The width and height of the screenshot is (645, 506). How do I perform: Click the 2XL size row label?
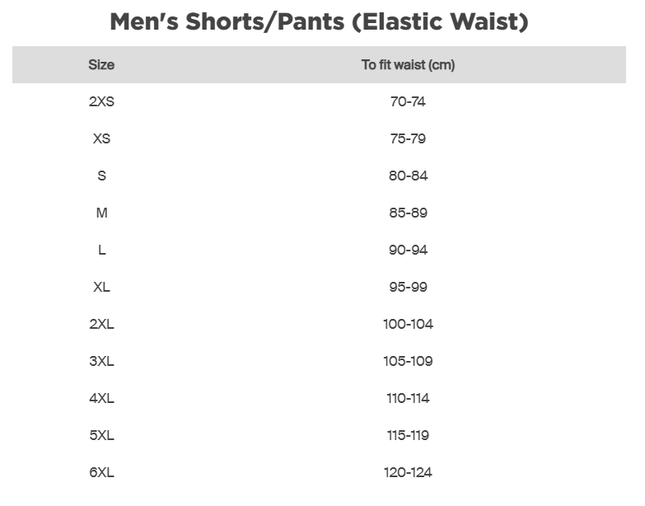tap(101, 324)
